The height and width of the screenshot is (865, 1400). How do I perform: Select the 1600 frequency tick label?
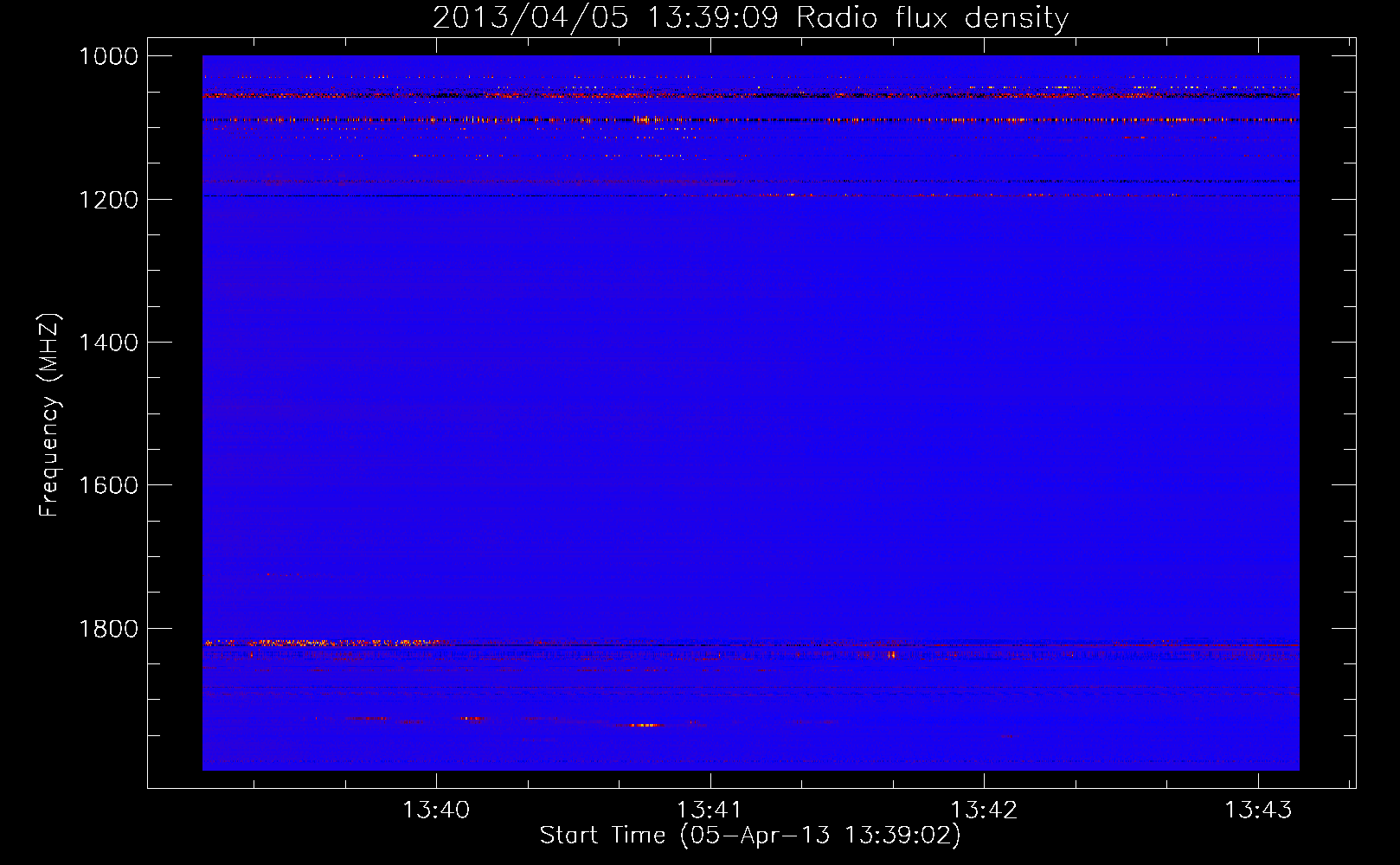(108, 485)
